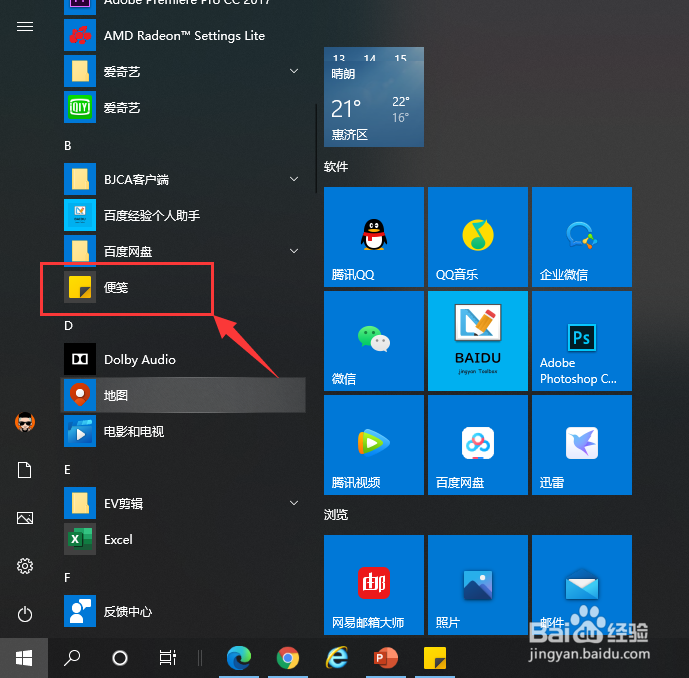This screenshot has height=678, width=689.
Task: Launch the green iQIYI app entry
Action: 183,108
